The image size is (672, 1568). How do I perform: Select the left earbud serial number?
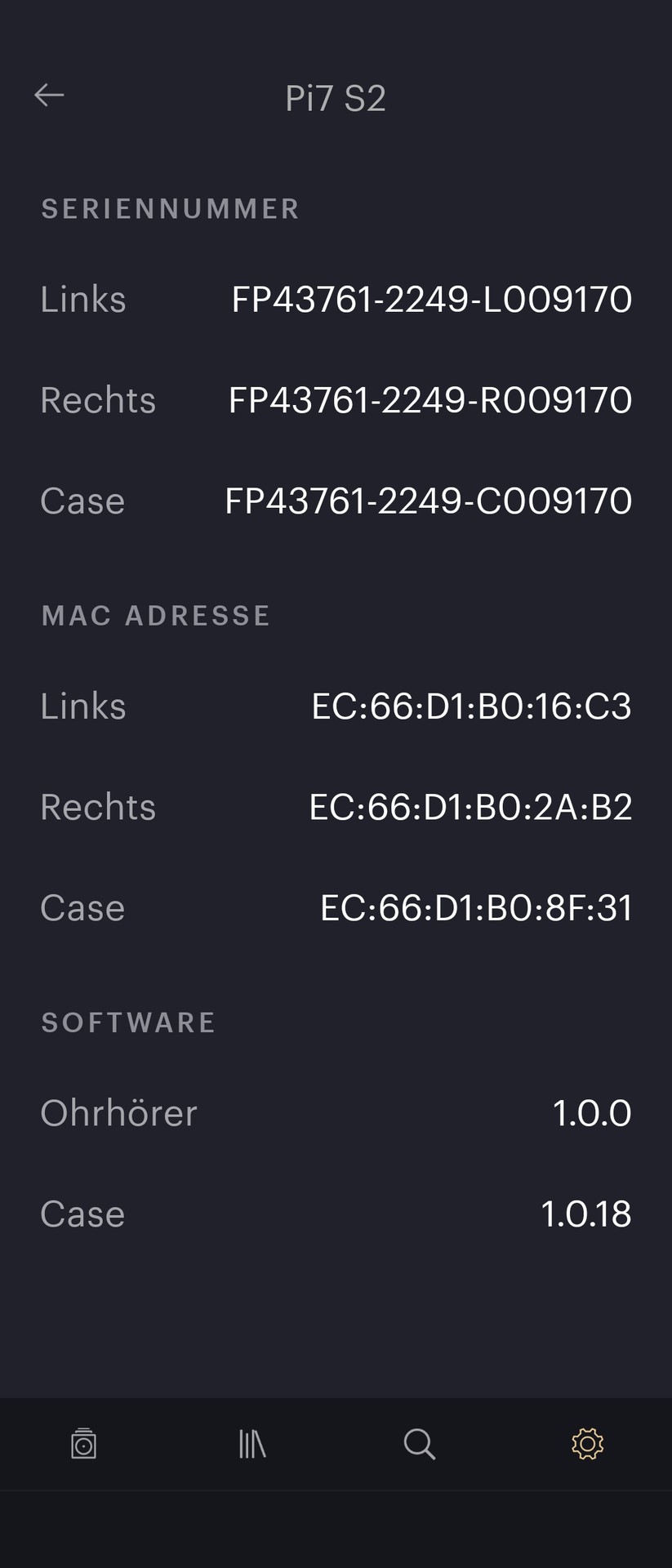pyautogui.click(x=431, y=300)
